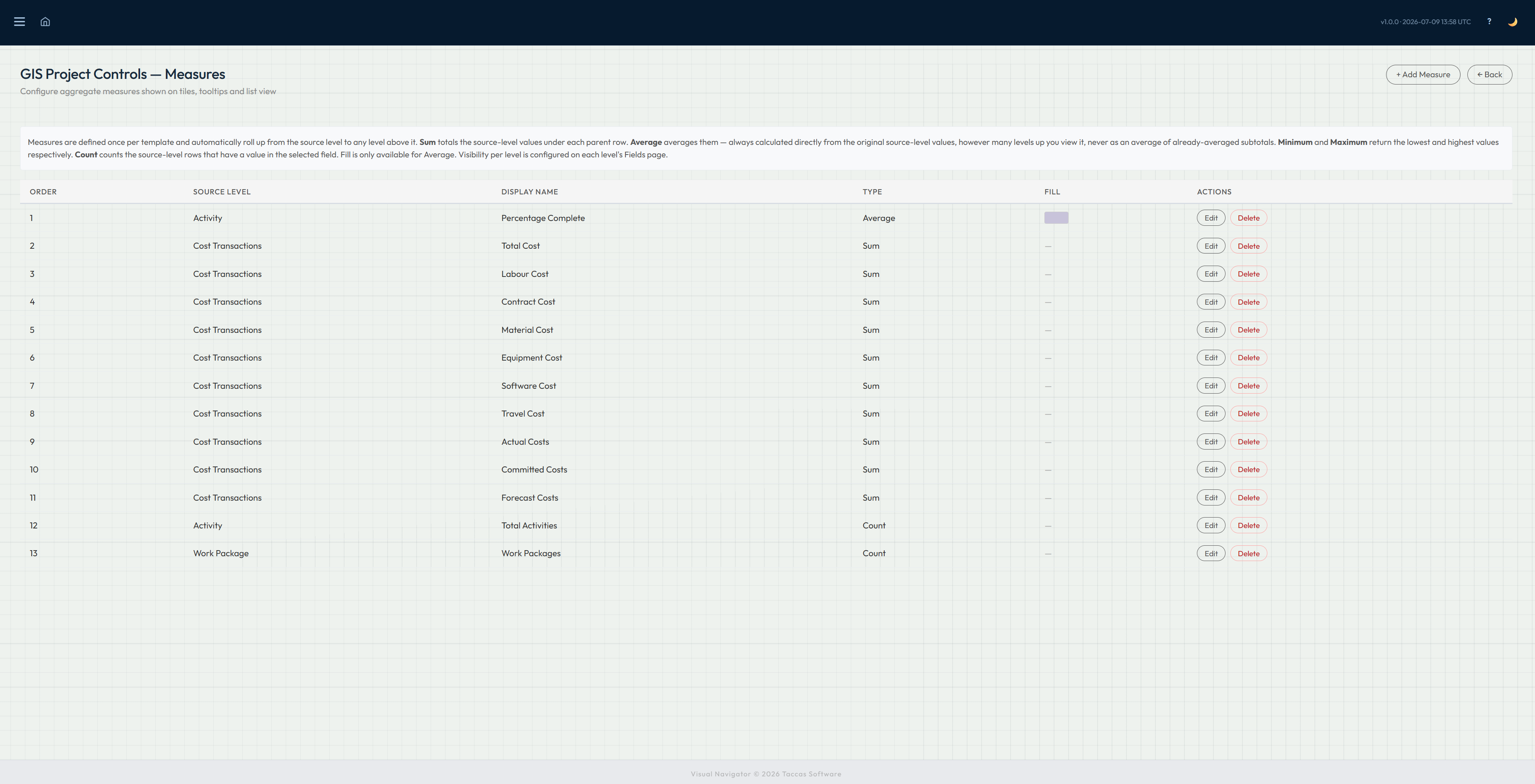
Task: Select the Labour Cost display name
Action: 525,274
